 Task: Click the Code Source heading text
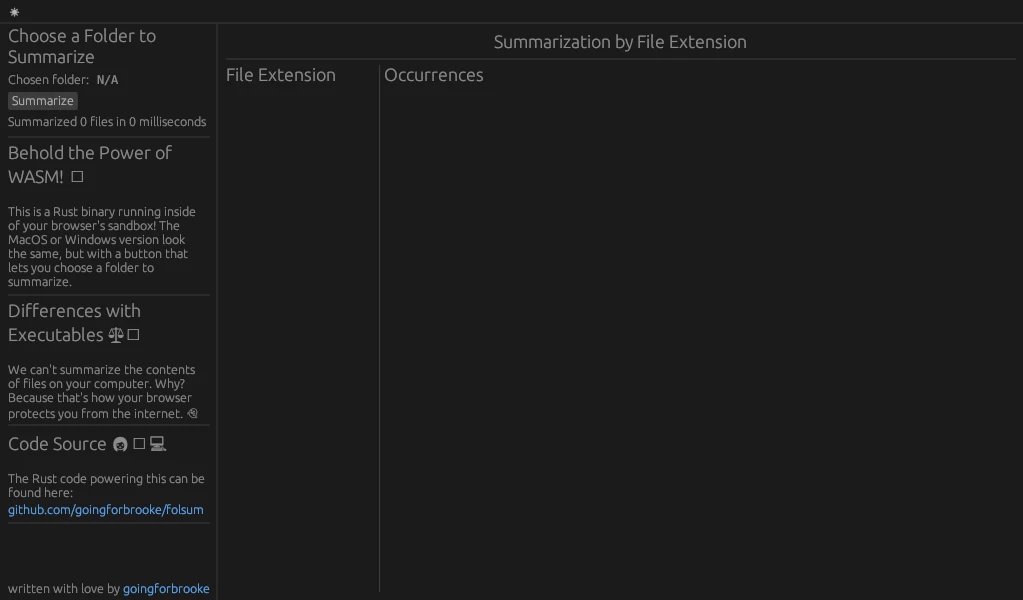[57, 444]
